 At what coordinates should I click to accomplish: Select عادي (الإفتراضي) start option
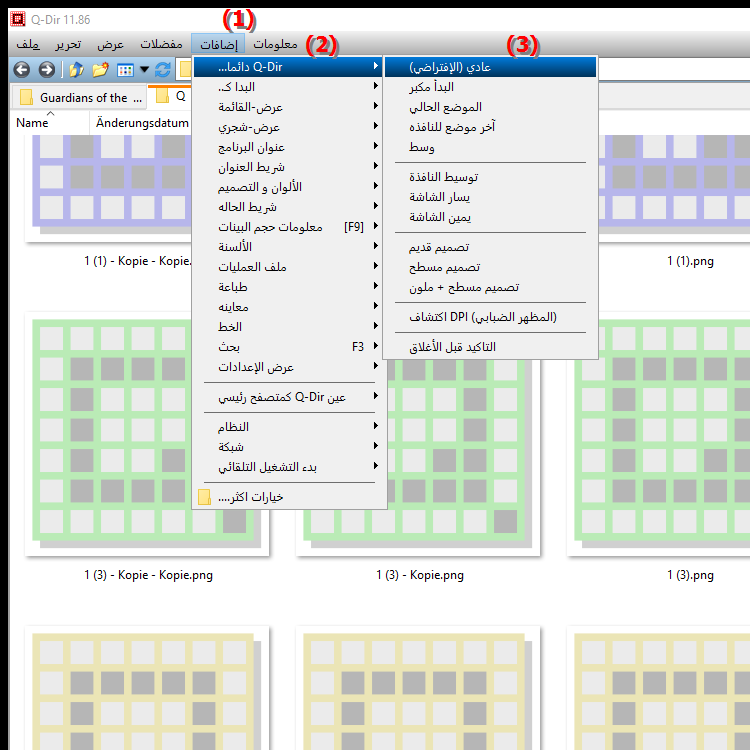click(x=490, y=67)
